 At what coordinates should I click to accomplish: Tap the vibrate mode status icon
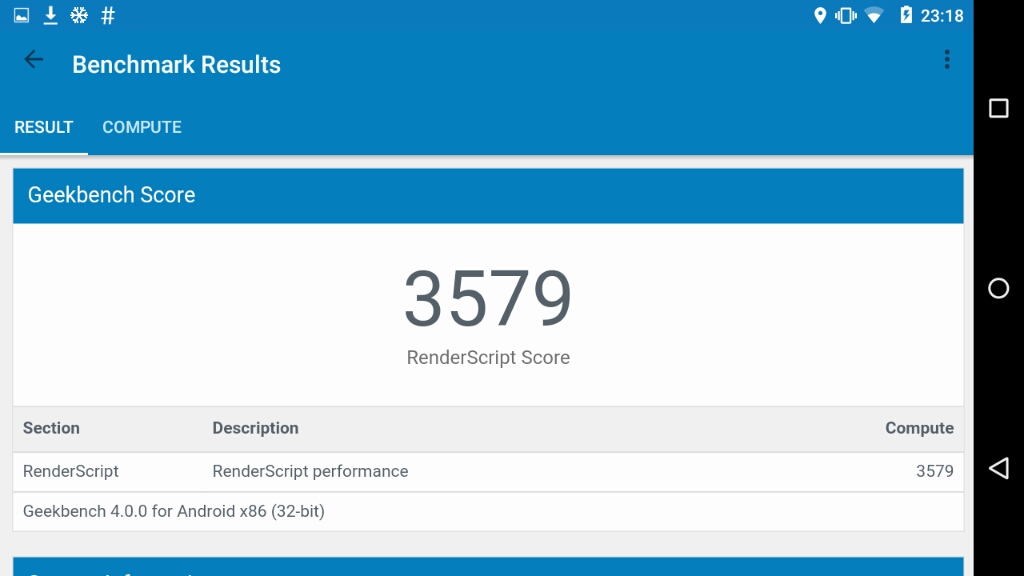(846, 16)
